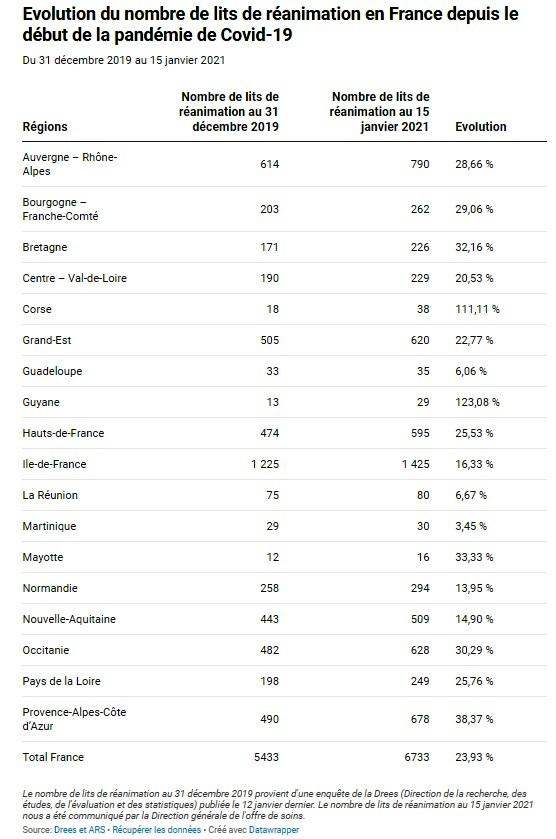Select the Guyane evolution value 123,08 %

(x=477, y=402)
